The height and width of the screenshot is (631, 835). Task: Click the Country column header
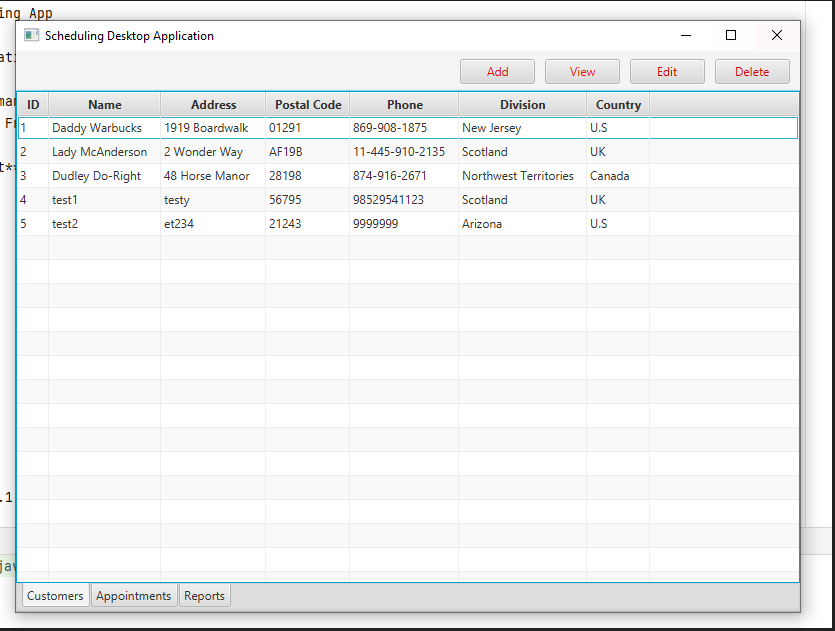pyautogui.click(x=617, y=104)
